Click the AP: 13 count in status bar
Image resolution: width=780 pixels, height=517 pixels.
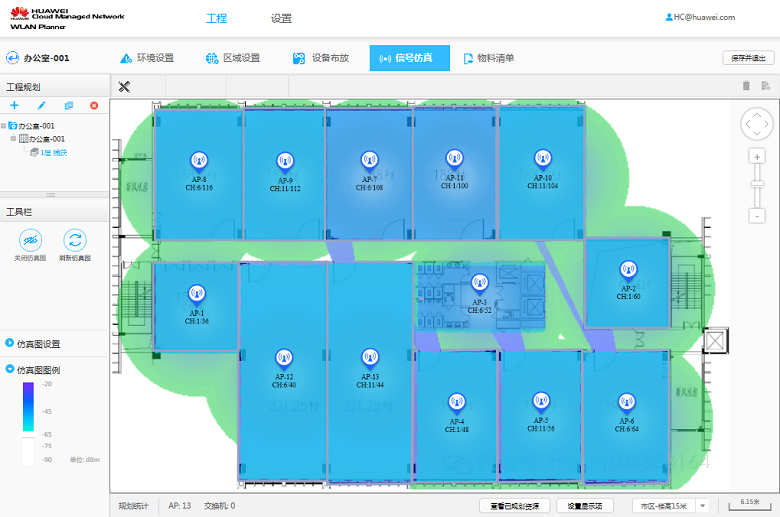click(x=180, y=506)
